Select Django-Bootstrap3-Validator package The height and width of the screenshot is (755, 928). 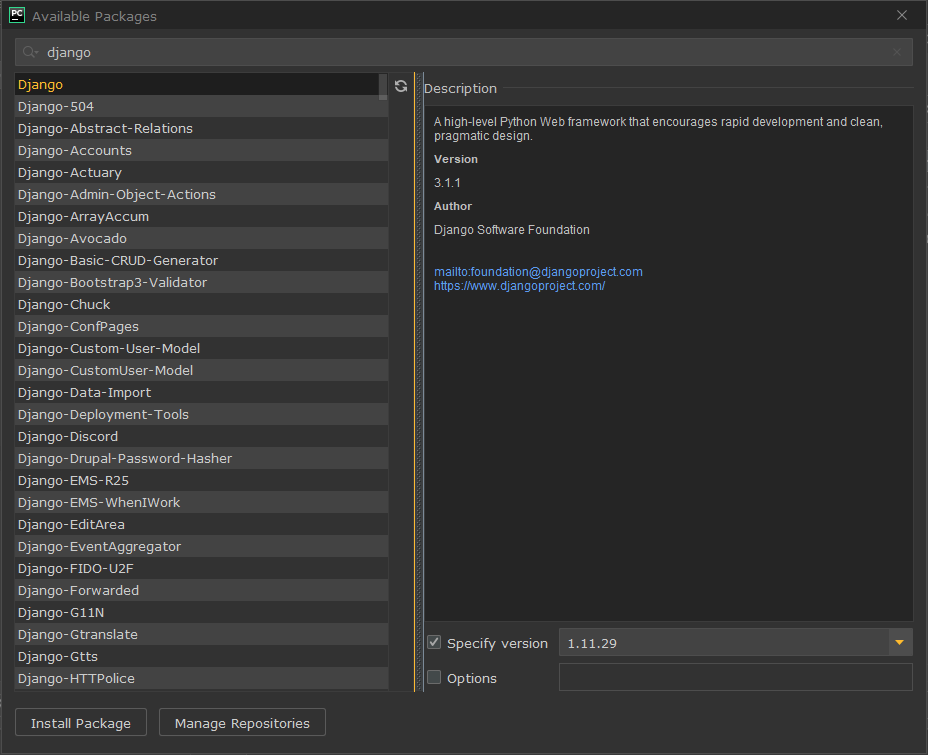(x=201, y=282)
